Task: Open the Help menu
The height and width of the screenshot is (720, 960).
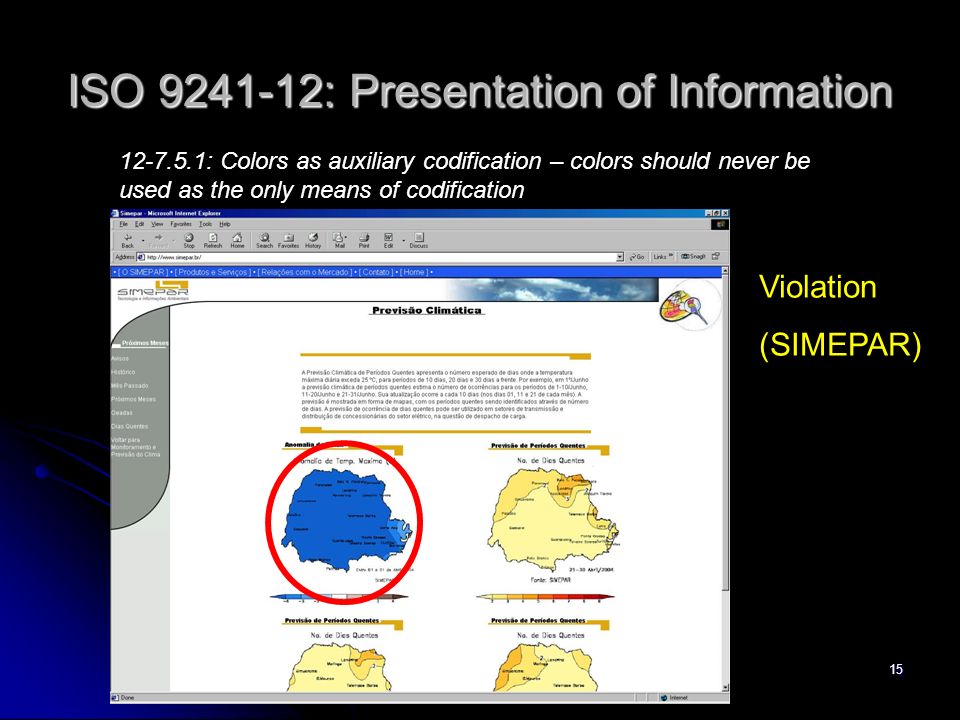Action: tap(225, 224)
